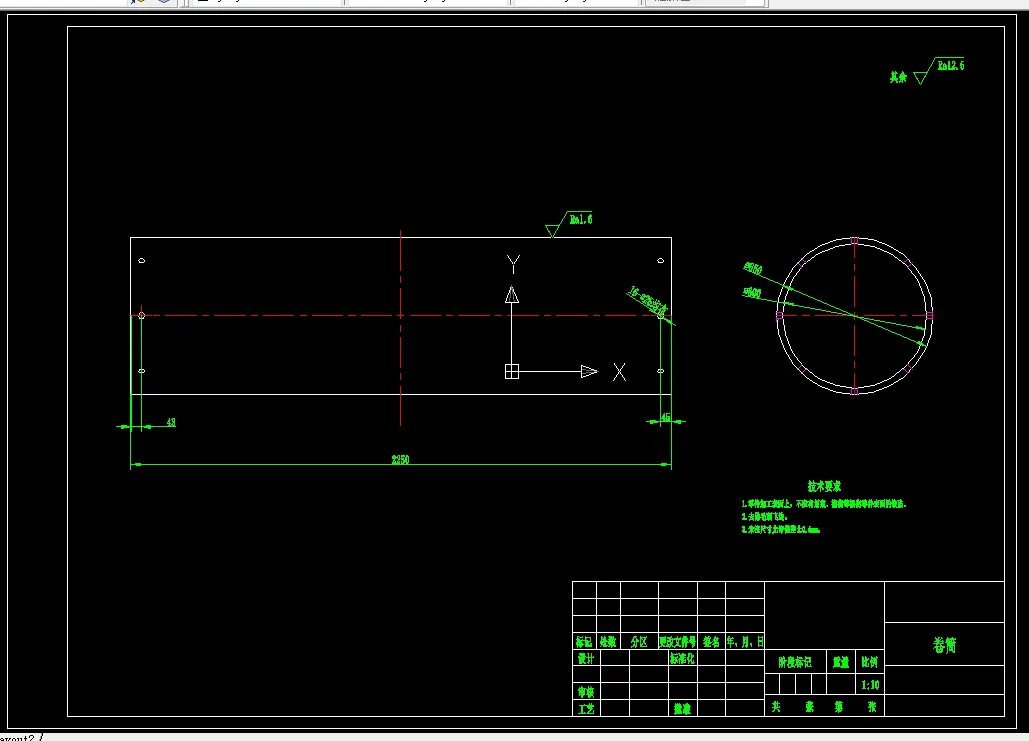
Task: Click the 1:10 scale value
Action: [870, 685]
